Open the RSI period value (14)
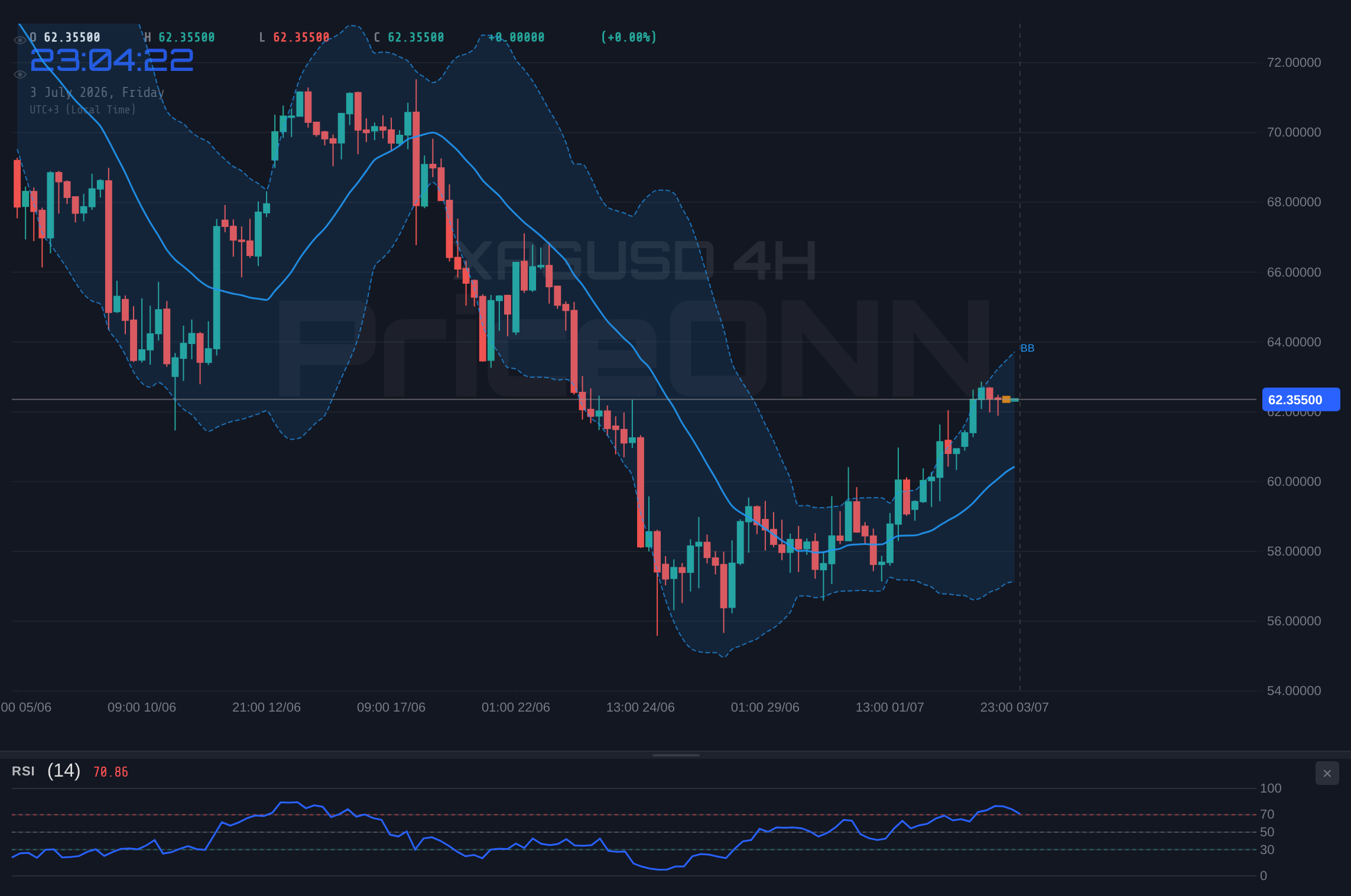This screenshot has width=1351, height=896. tap(64, 771)
